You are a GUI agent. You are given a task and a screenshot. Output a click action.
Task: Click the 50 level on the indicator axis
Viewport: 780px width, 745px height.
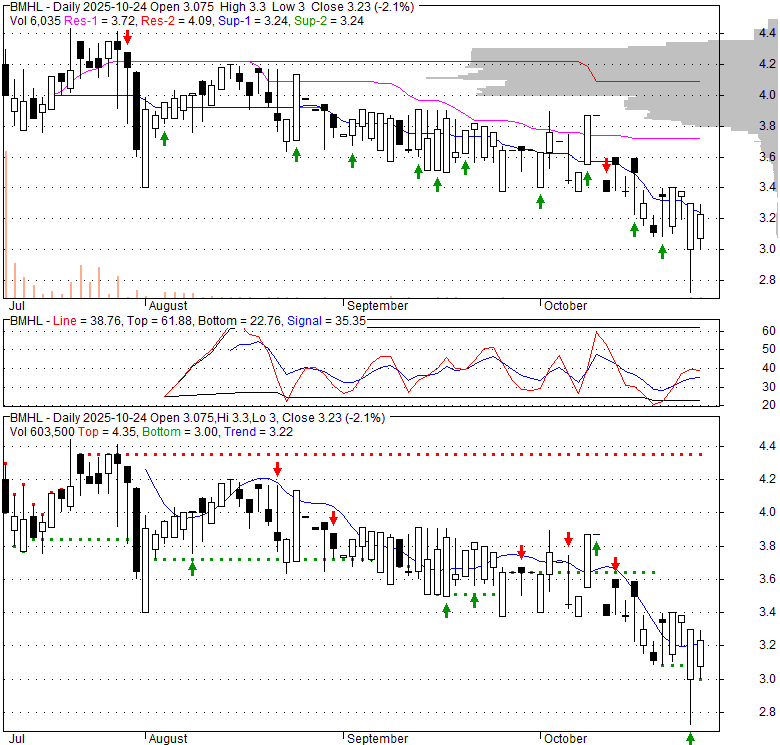[769, 349]
